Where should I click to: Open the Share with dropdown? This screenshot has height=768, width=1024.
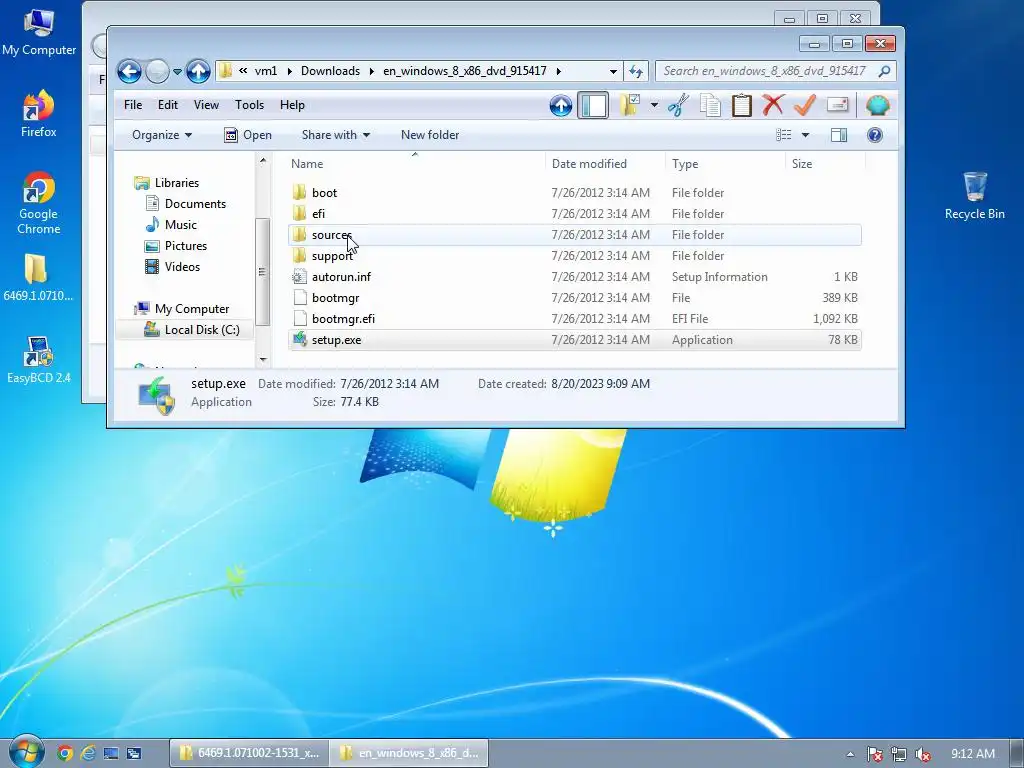click(336, 135)
